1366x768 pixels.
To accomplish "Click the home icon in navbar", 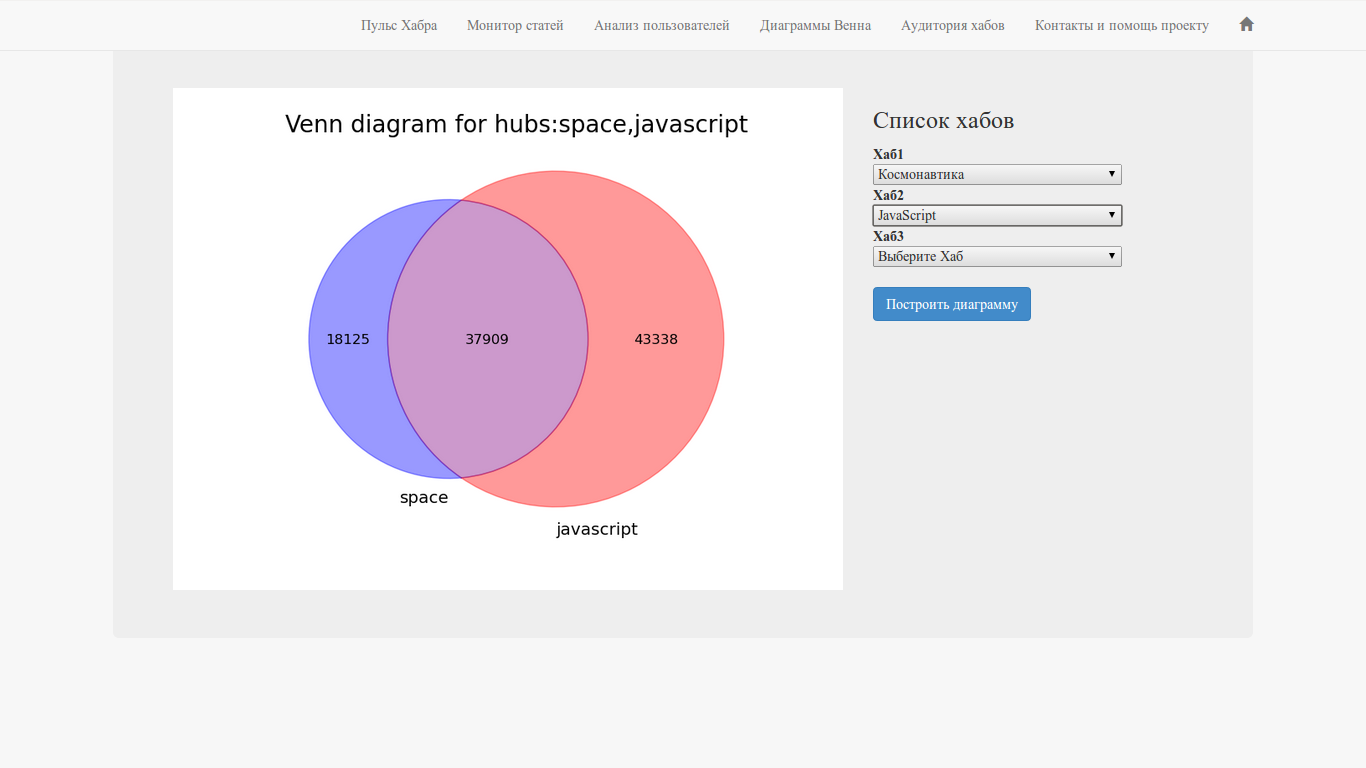I will point(1246,25).
